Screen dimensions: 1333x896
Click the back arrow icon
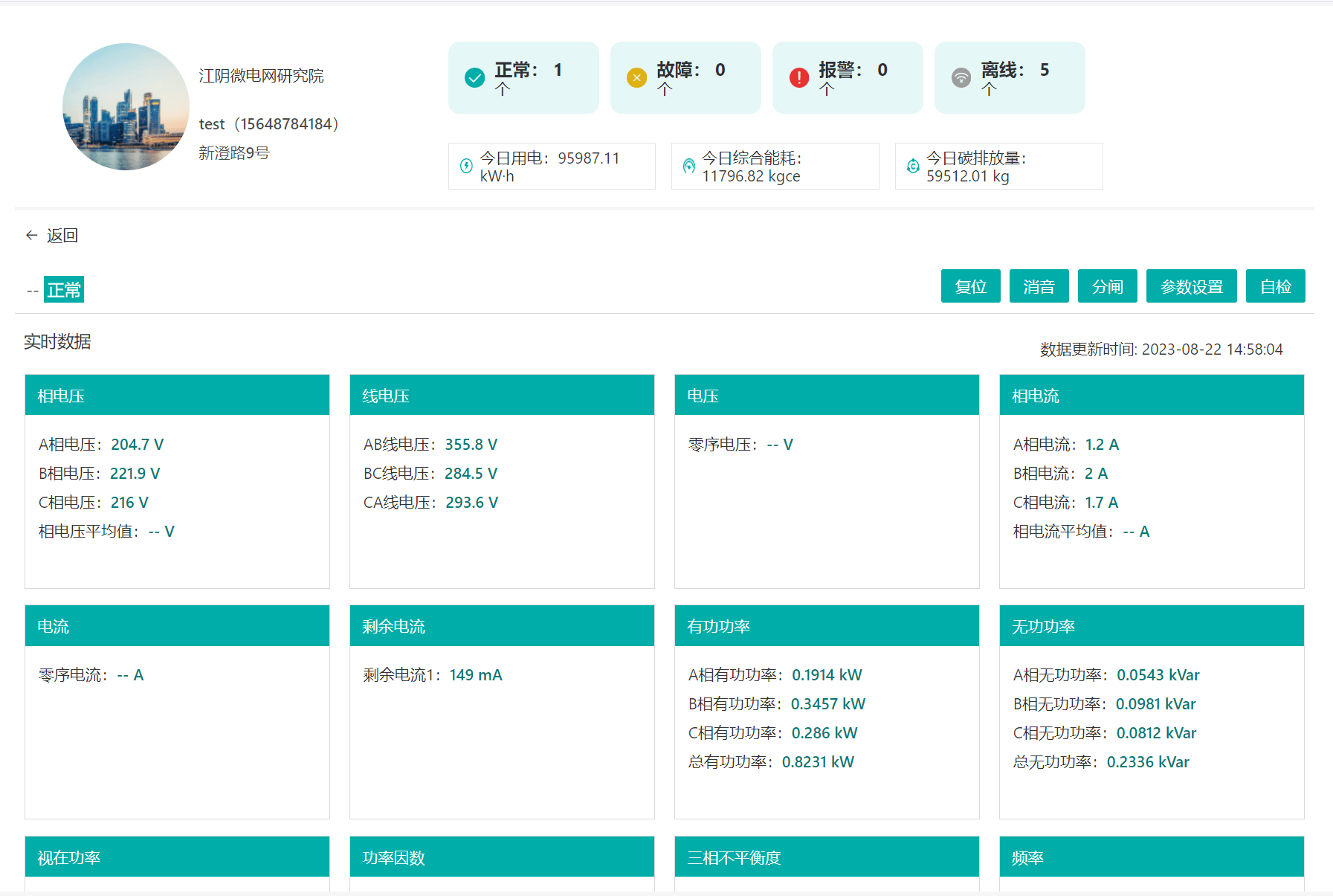pyautogui.click(x=31, y=236)
